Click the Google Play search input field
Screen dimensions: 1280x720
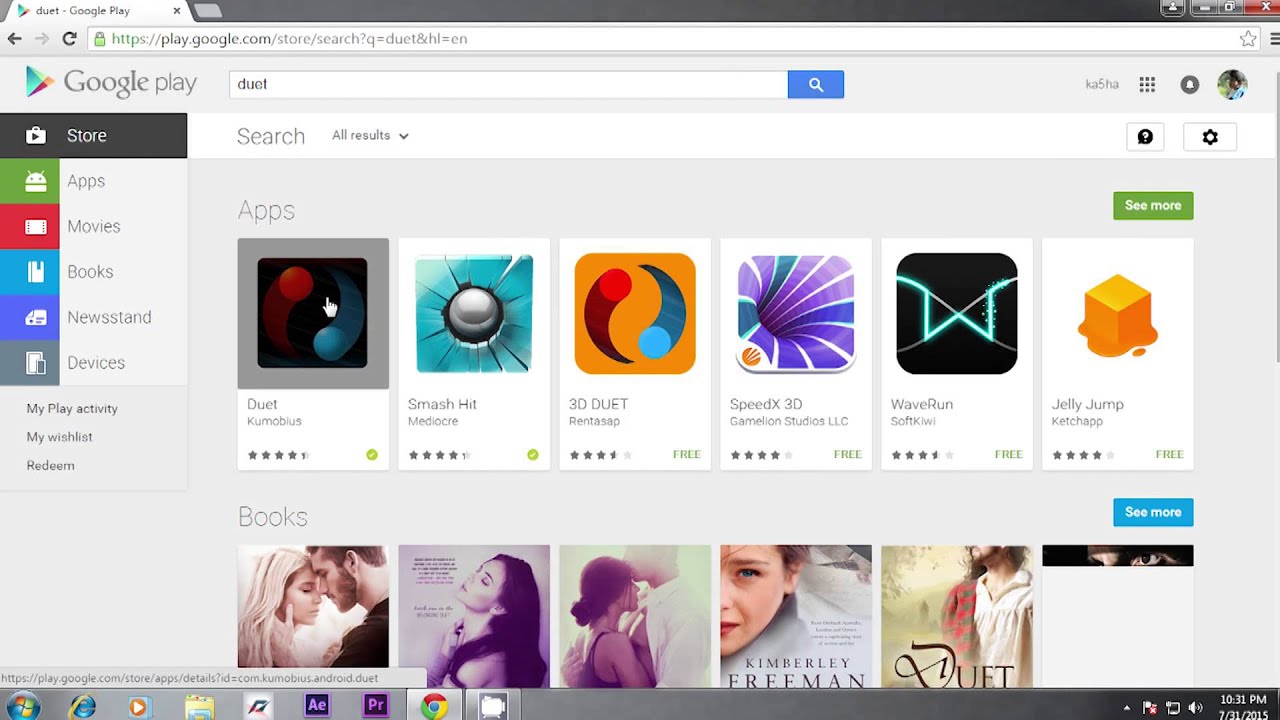[508, 84]
